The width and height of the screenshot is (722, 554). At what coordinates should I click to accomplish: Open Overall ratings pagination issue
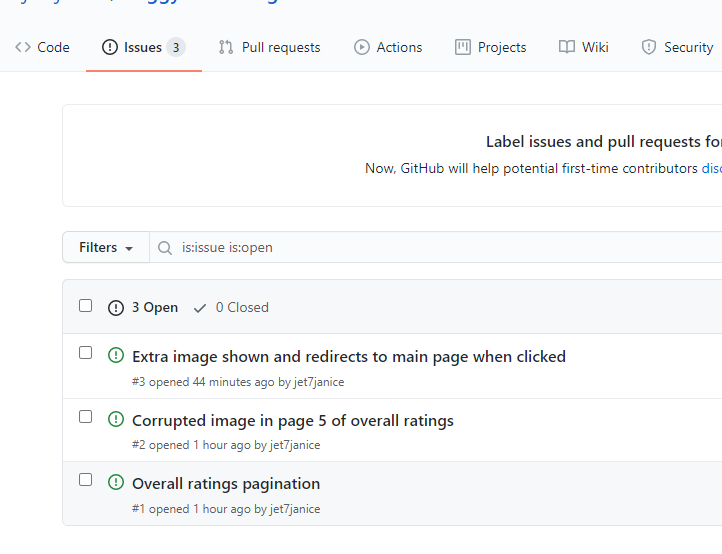click(x=226, y=484)
